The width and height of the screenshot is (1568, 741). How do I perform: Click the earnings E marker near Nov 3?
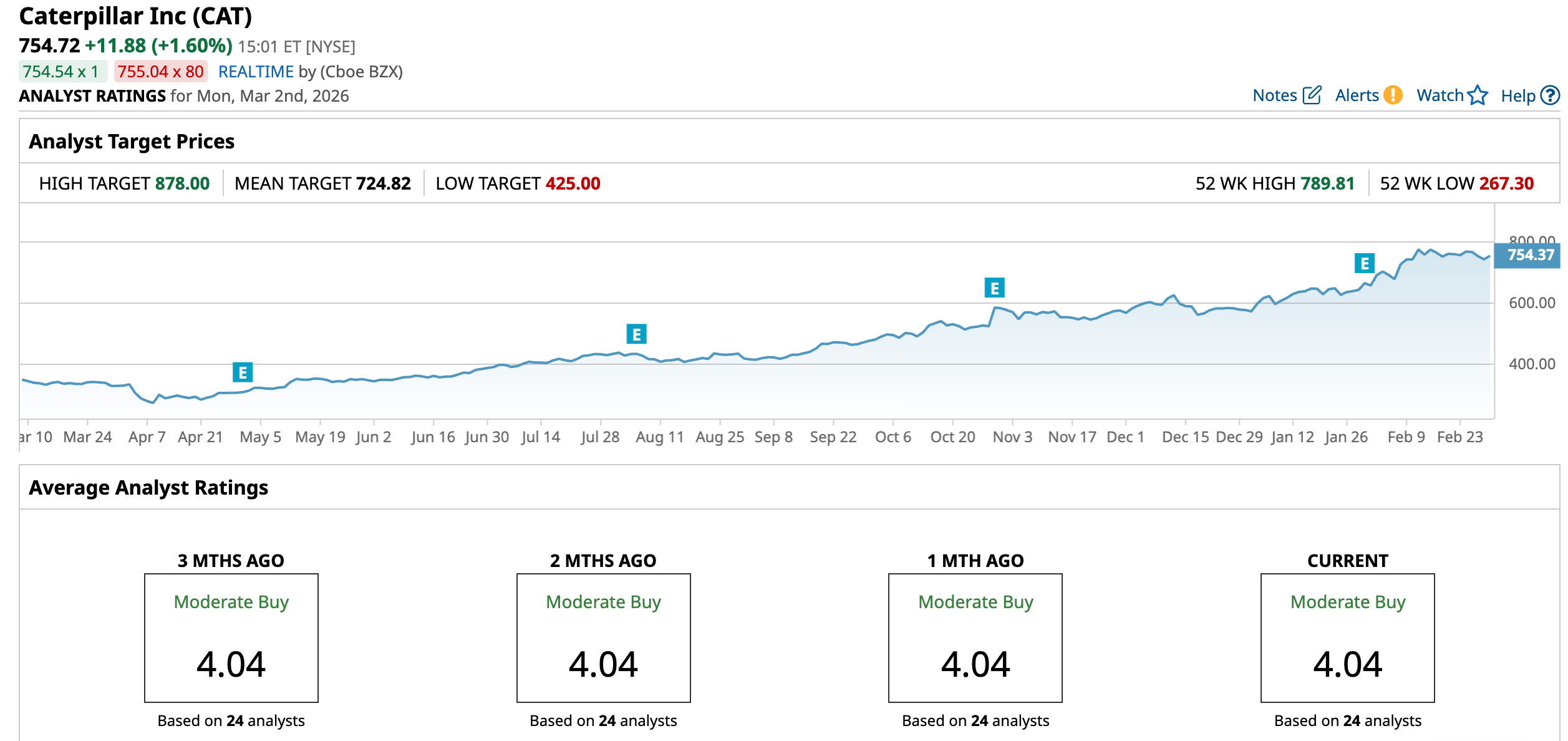pos(994,288)
